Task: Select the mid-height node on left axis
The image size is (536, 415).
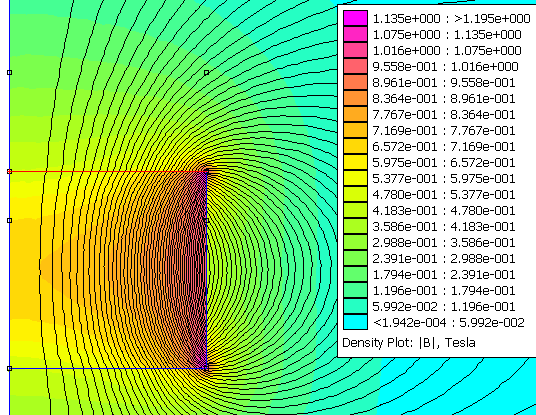Action: click(10, 220)
